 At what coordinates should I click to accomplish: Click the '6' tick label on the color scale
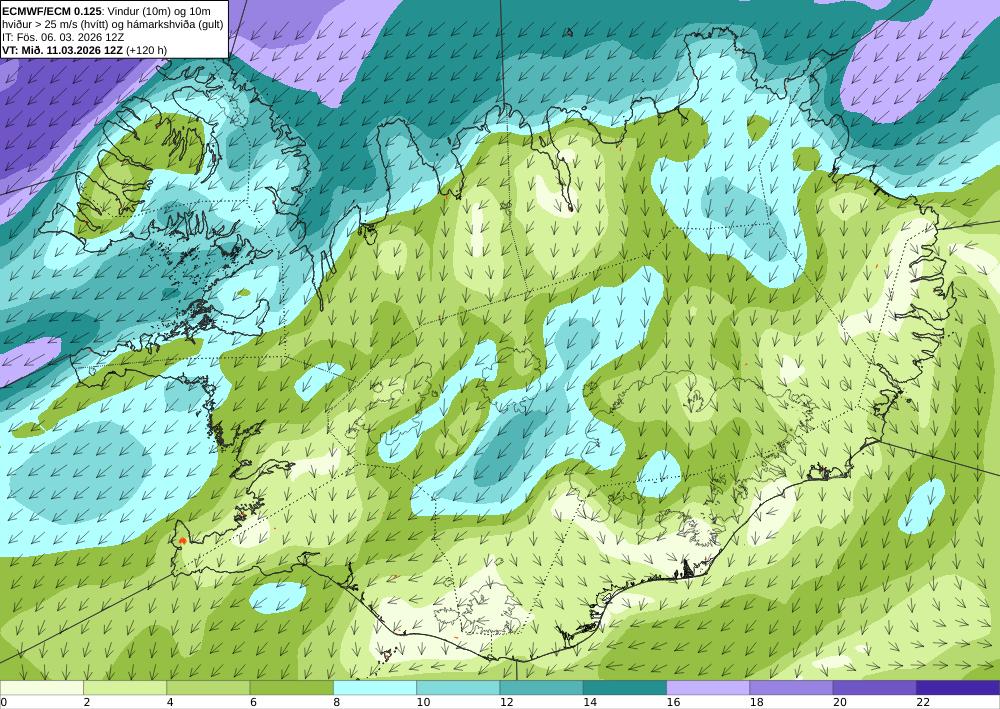(x=253, y=702)
